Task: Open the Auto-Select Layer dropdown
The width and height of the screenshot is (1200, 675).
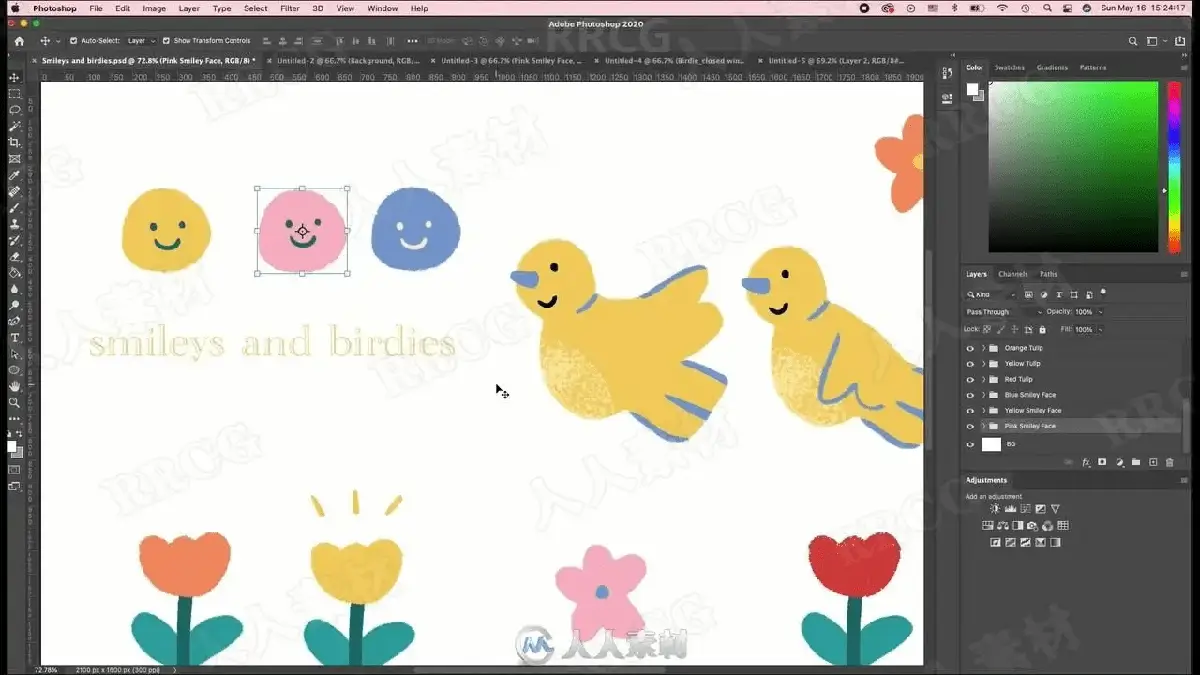Action: click(x=139, y=41)
